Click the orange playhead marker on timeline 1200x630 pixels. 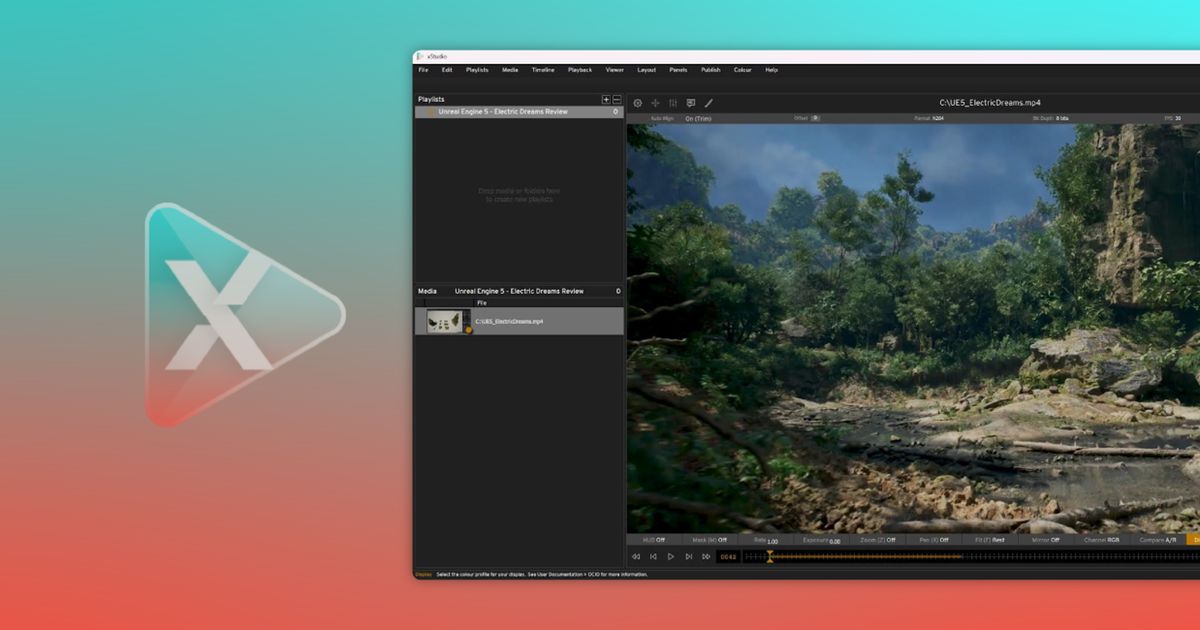point(769,556)
